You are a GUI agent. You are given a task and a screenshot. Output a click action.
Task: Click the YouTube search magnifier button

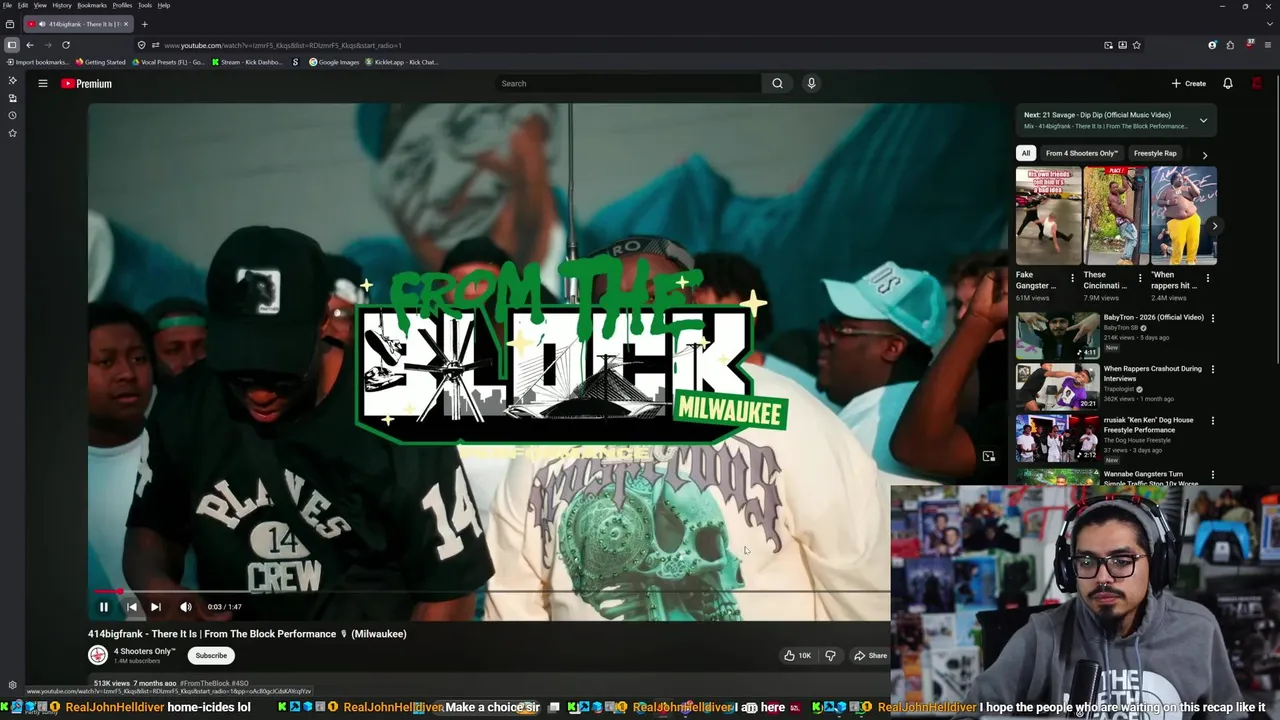pos(777,84)
